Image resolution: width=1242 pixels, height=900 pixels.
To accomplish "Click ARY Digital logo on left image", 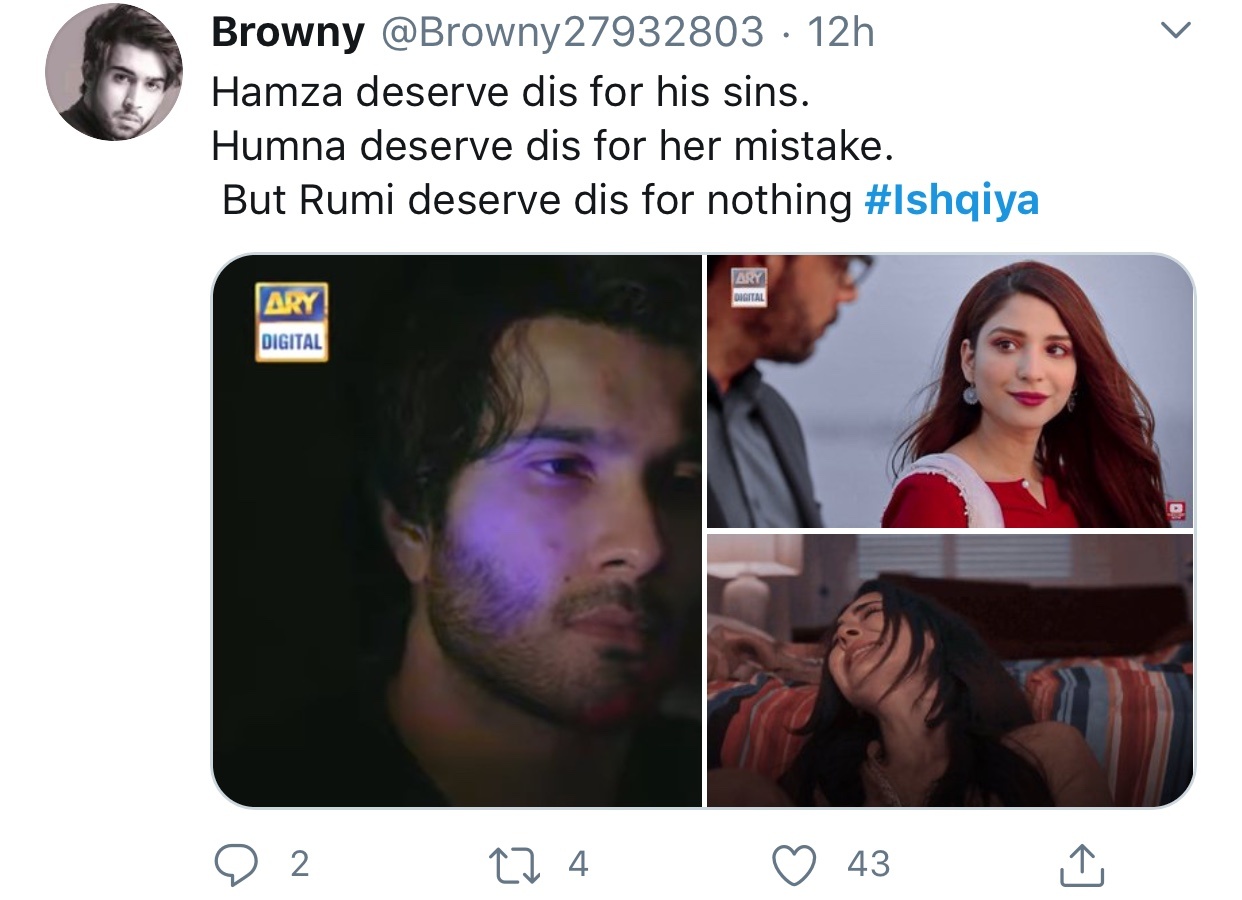I will point(291,321).
